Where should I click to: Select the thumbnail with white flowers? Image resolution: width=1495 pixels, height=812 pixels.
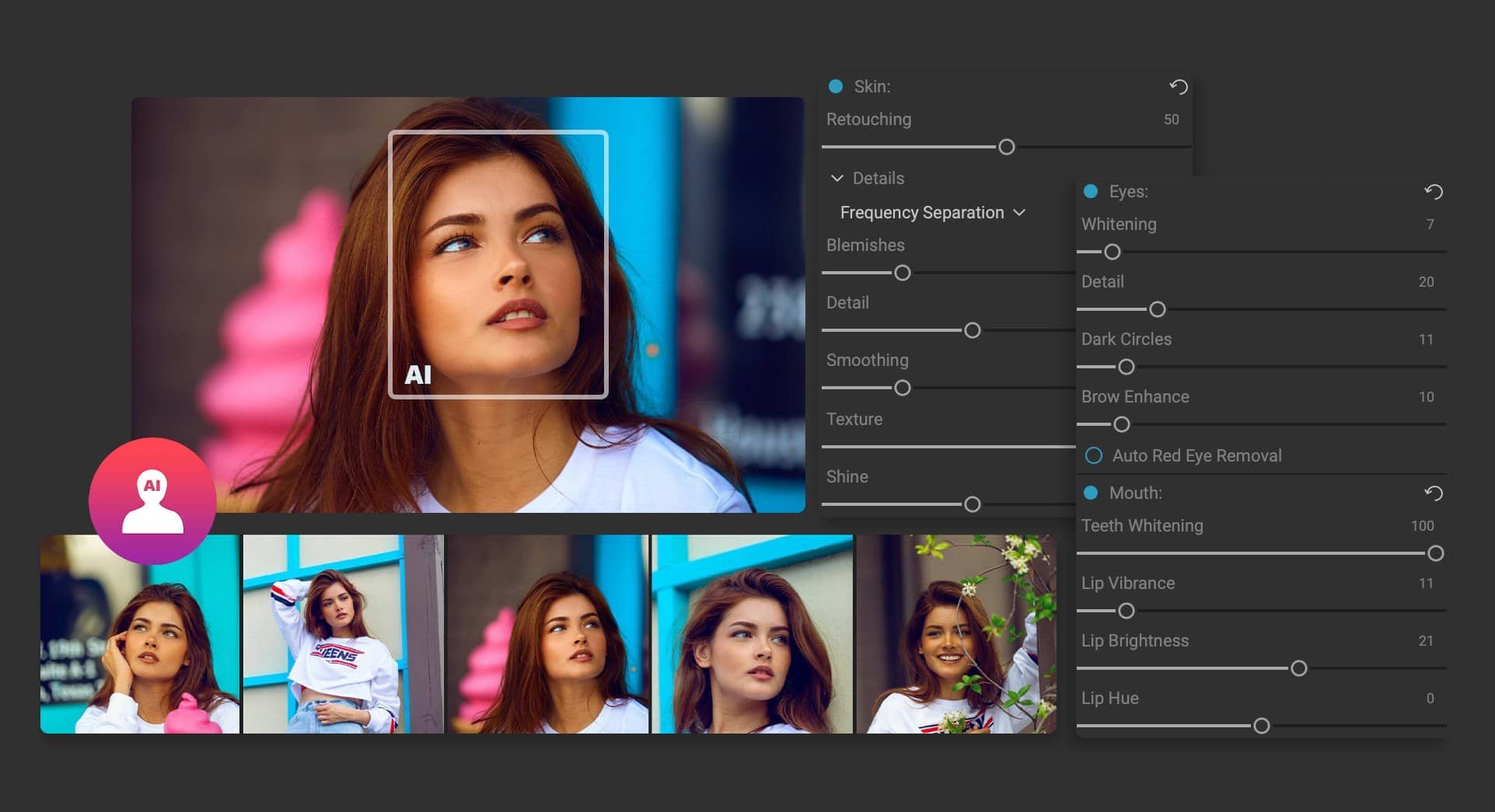coord(956,634)
